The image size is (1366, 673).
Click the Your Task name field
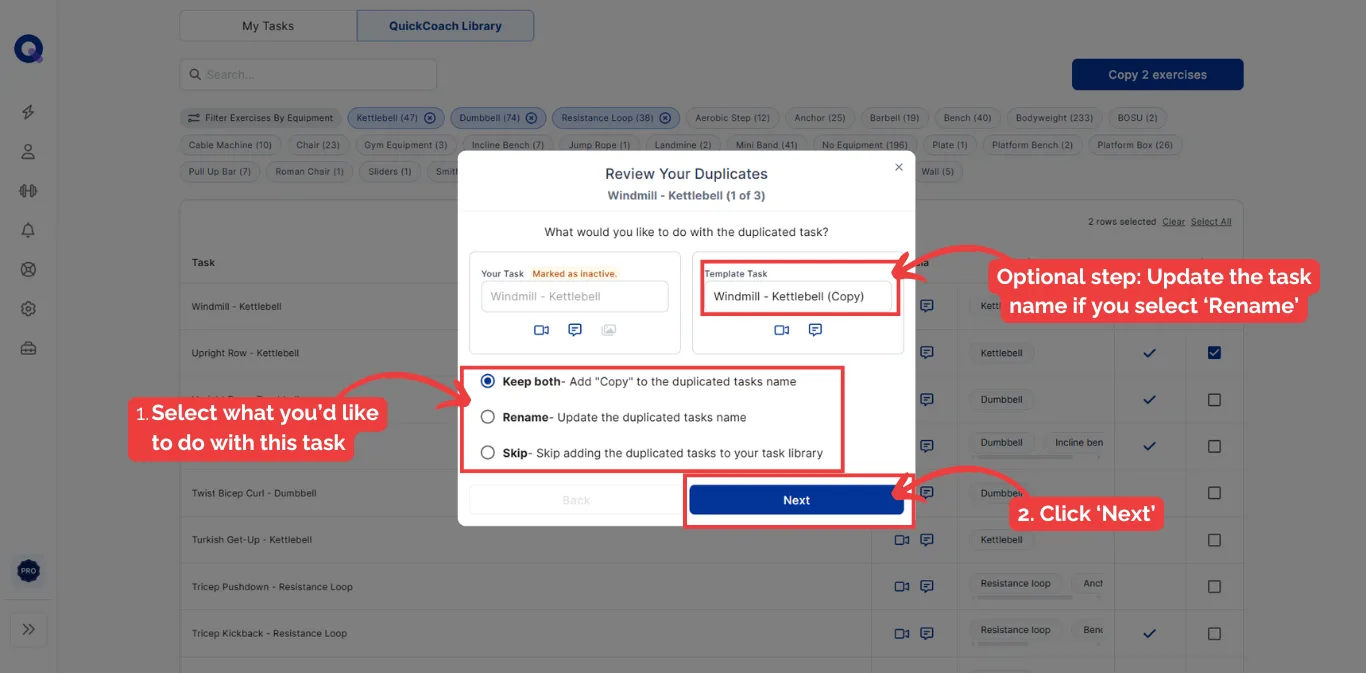(x=575, y=297)
